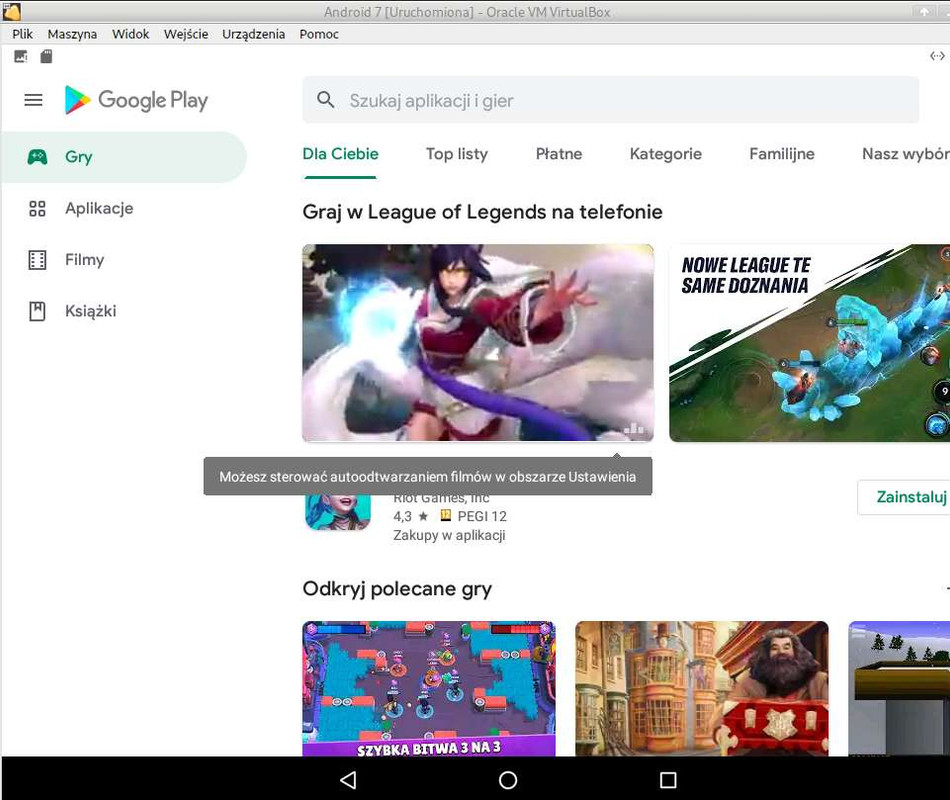This screenshot has width=950, height=800.
Task: Open the hamburger navigation menu
Action: pyautogui.click(x=33, y=100)
